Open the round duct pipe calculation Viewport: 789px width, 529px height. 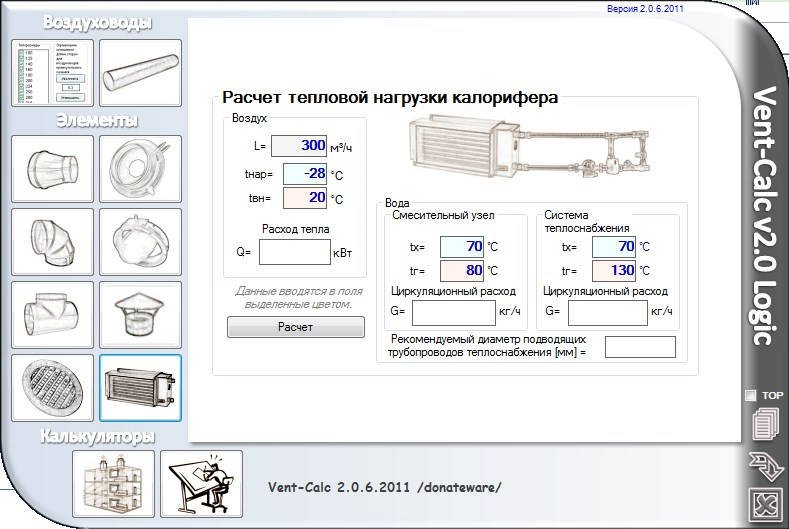[140, 73]
